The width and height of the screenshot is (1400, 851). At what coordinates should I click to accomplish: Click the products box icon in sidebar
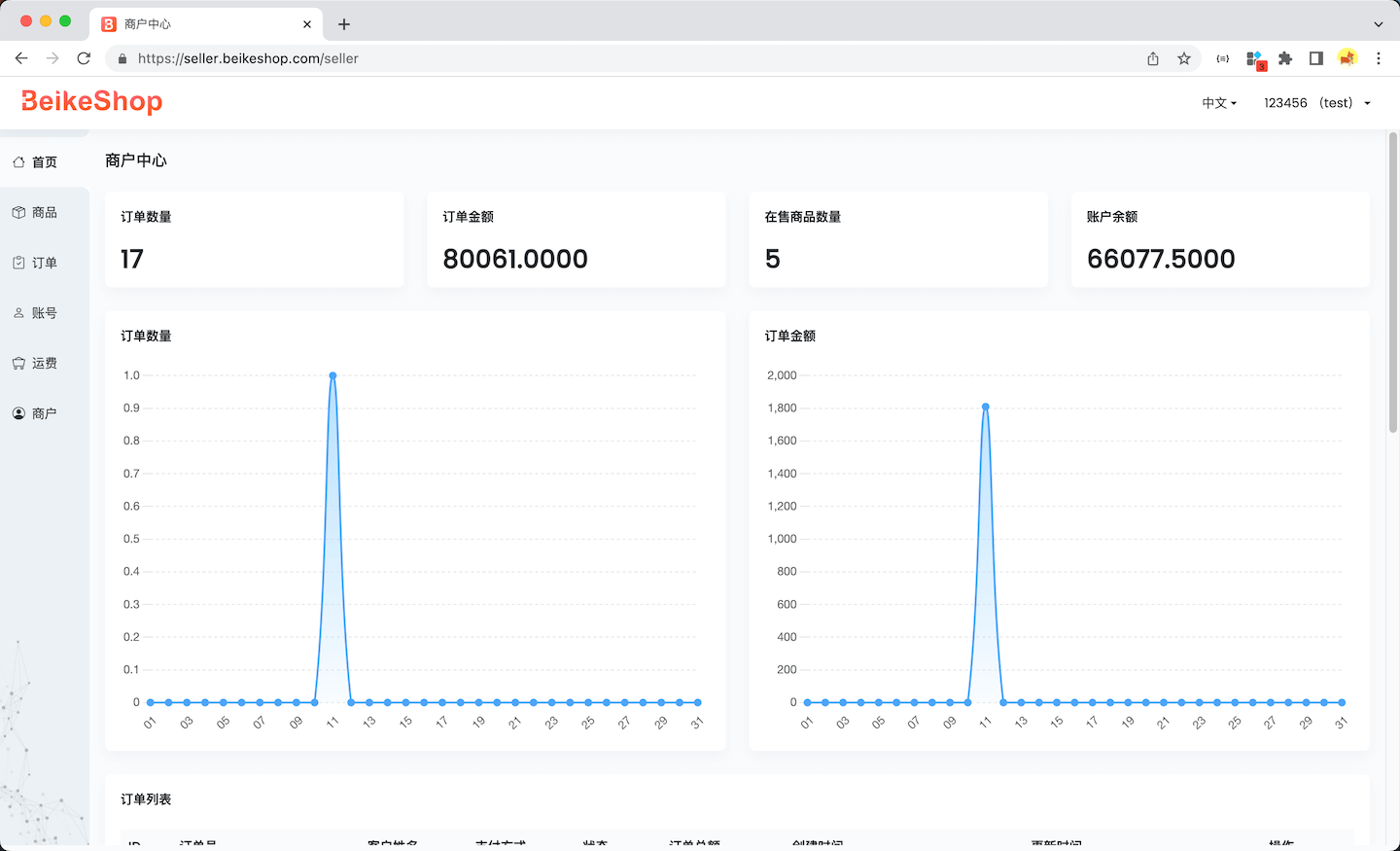pyautogui.click(x=18, y=212)
